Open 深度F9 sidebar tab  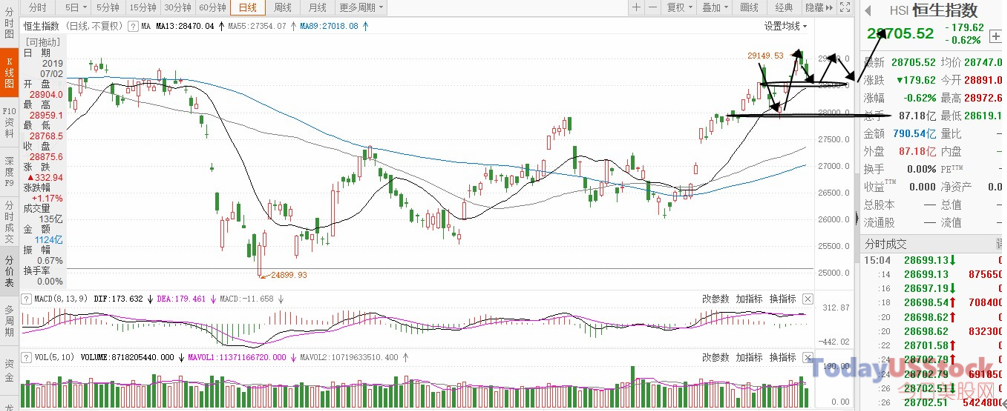(x=9, y=171)
